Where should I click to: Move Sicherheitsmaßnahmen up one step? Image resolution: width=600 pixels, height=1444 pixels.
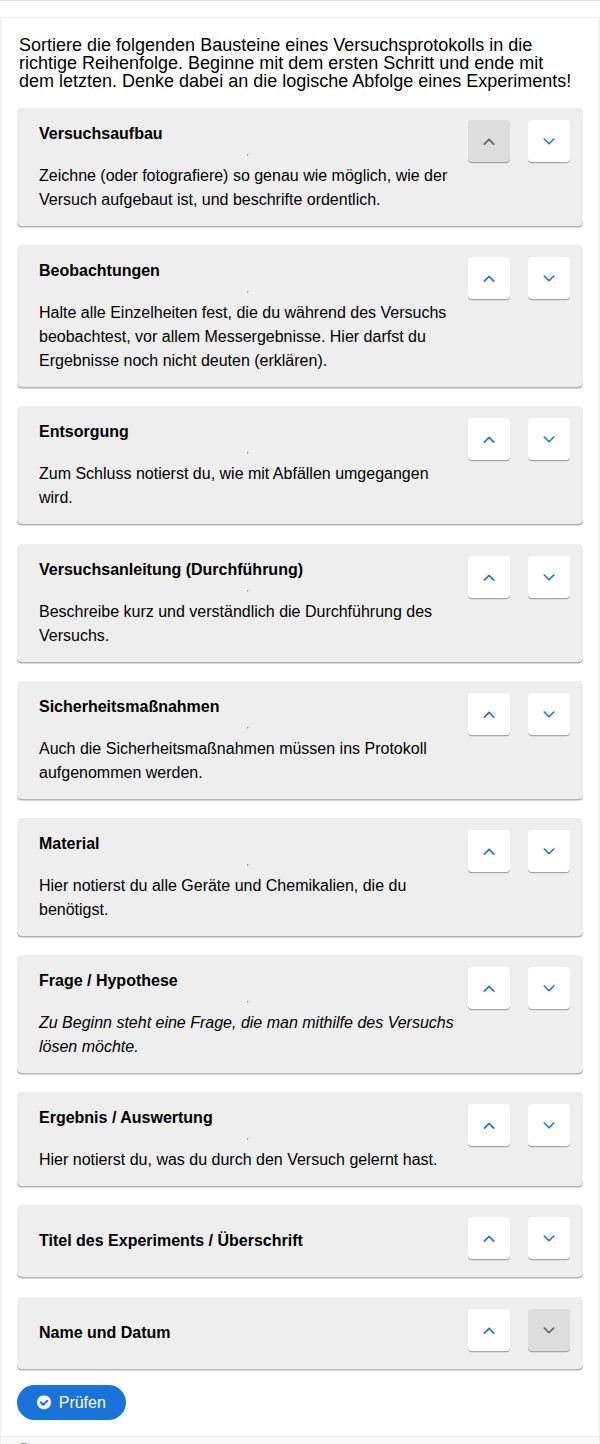point(489,714)
